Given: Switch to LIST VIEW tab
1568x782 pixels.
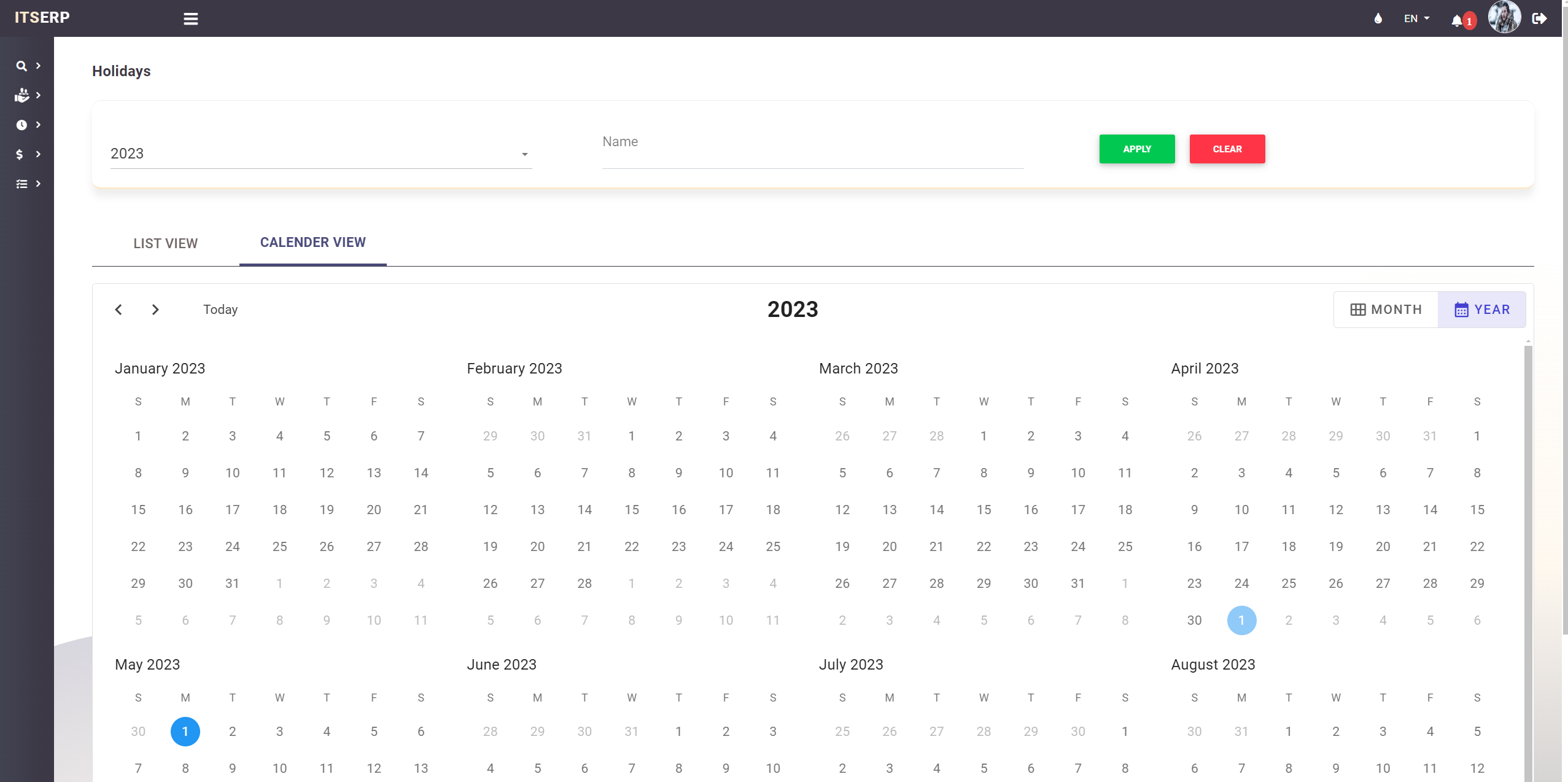Looking at the screenshot, I should tap(166, 243).
